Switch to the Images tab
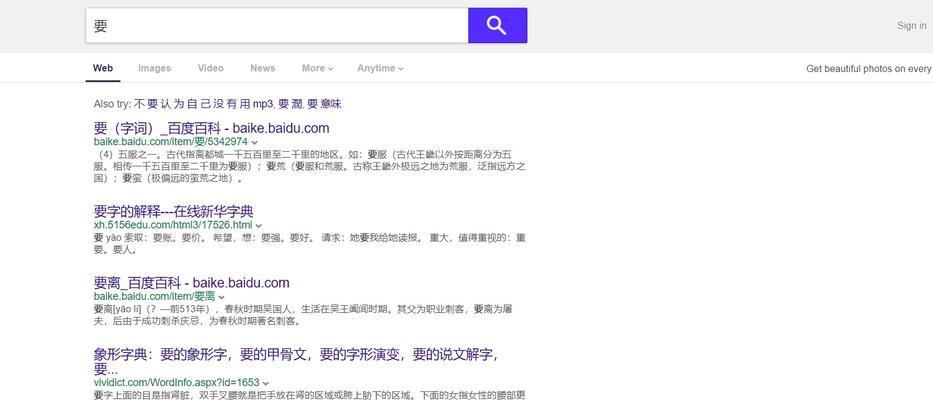 coord(155,68)
